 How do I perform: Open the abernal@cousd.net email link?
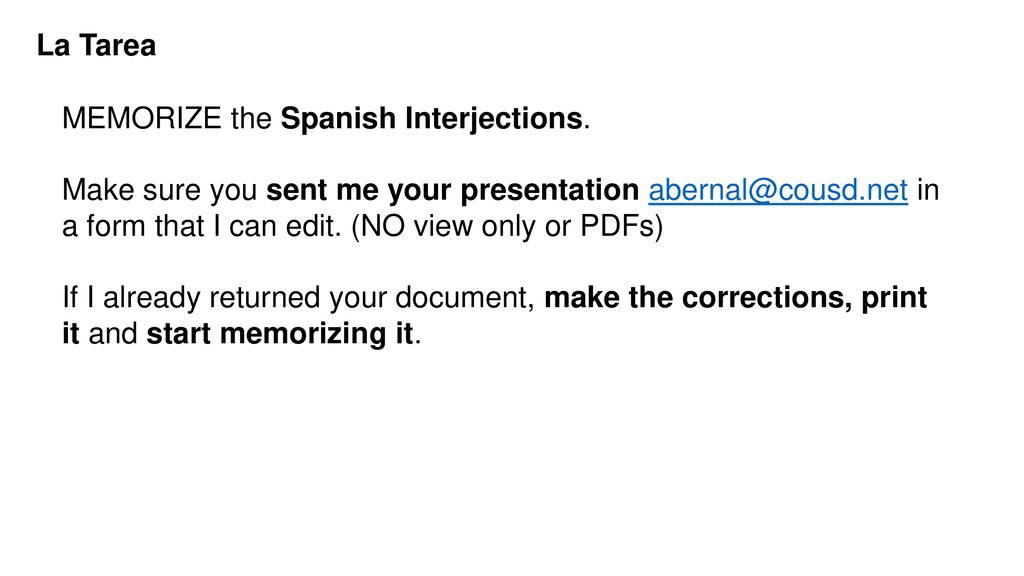coord(778,190)
